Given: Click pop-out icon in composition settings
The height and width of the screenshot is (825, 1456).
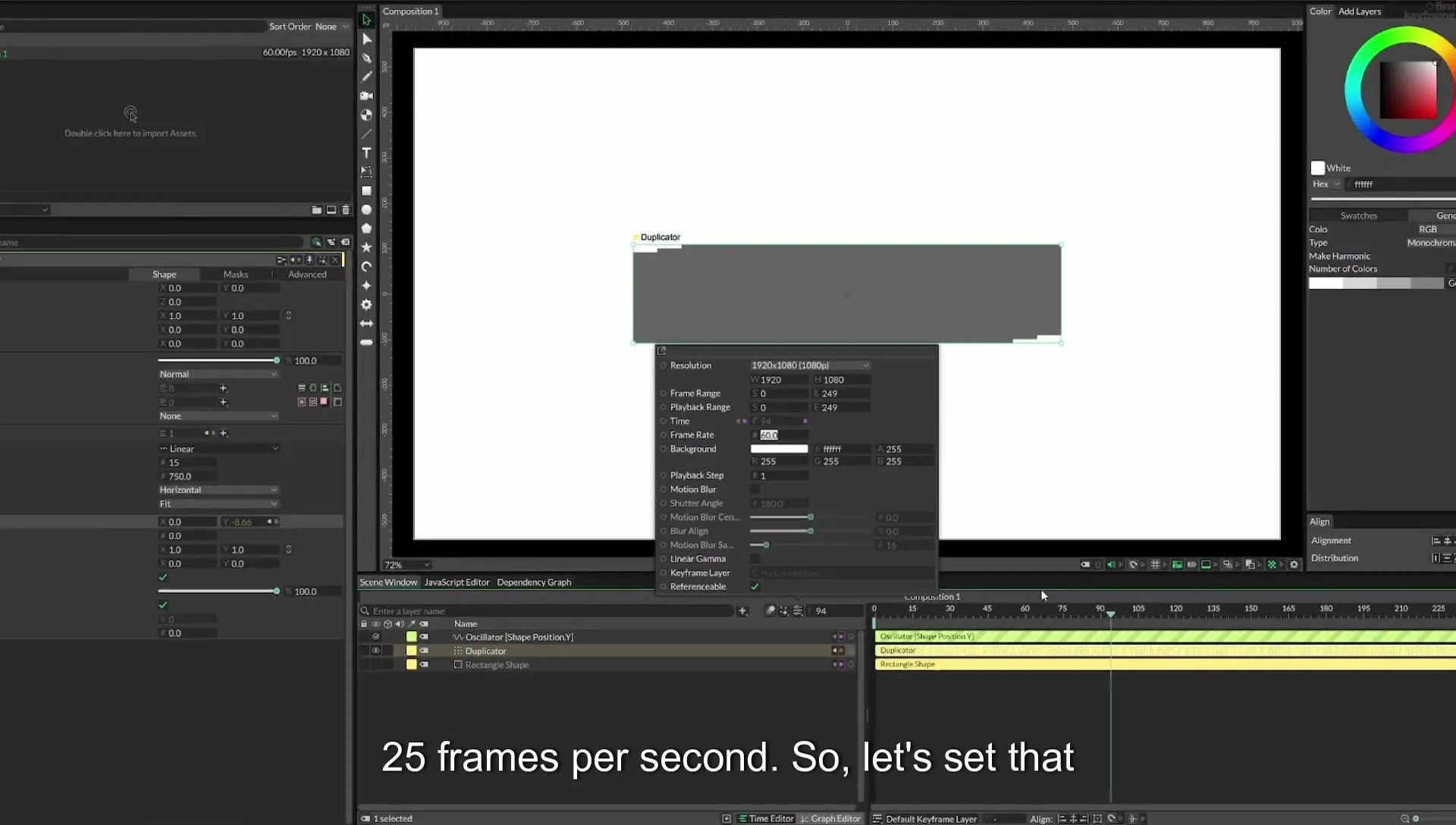Looking at the screenshot, I should [x=661, y=351].
